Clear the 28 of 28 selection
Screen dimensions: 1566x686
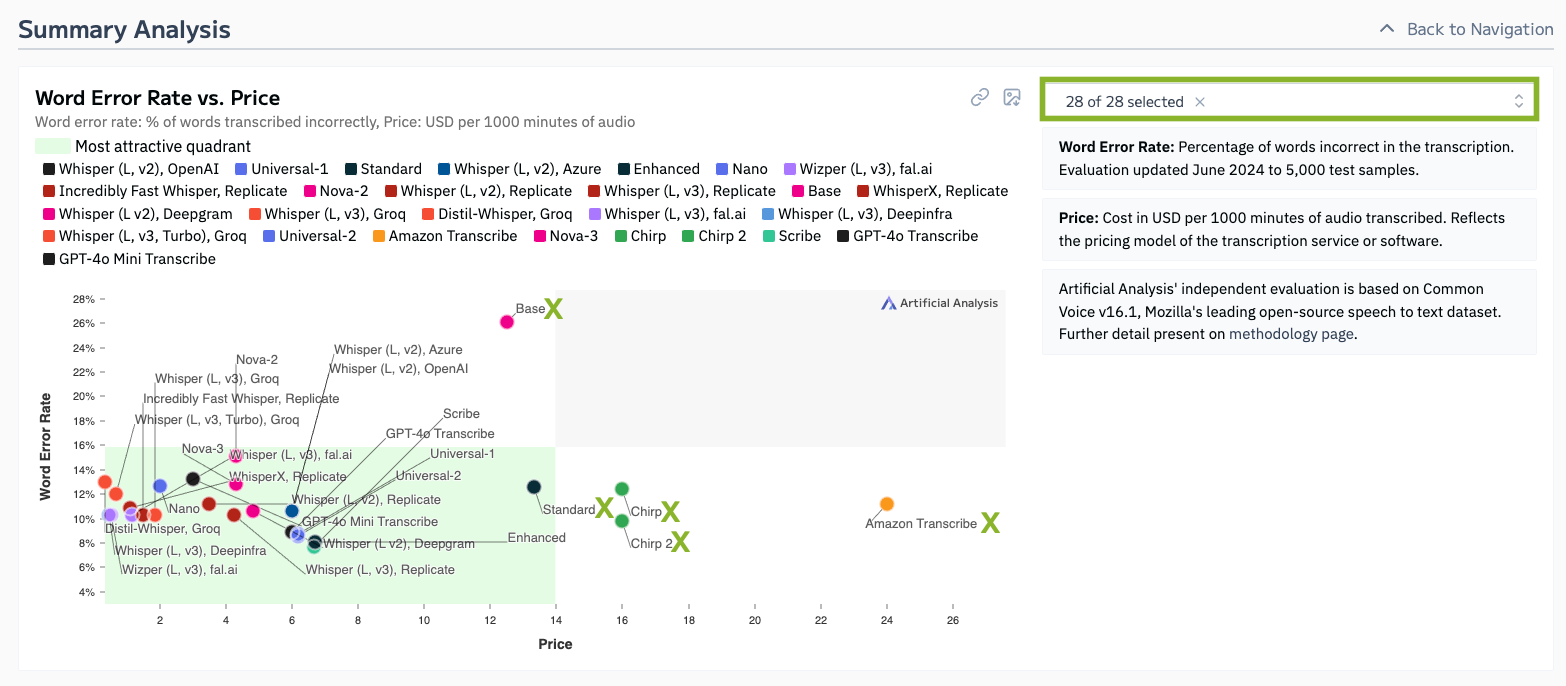pos(1200,102)
